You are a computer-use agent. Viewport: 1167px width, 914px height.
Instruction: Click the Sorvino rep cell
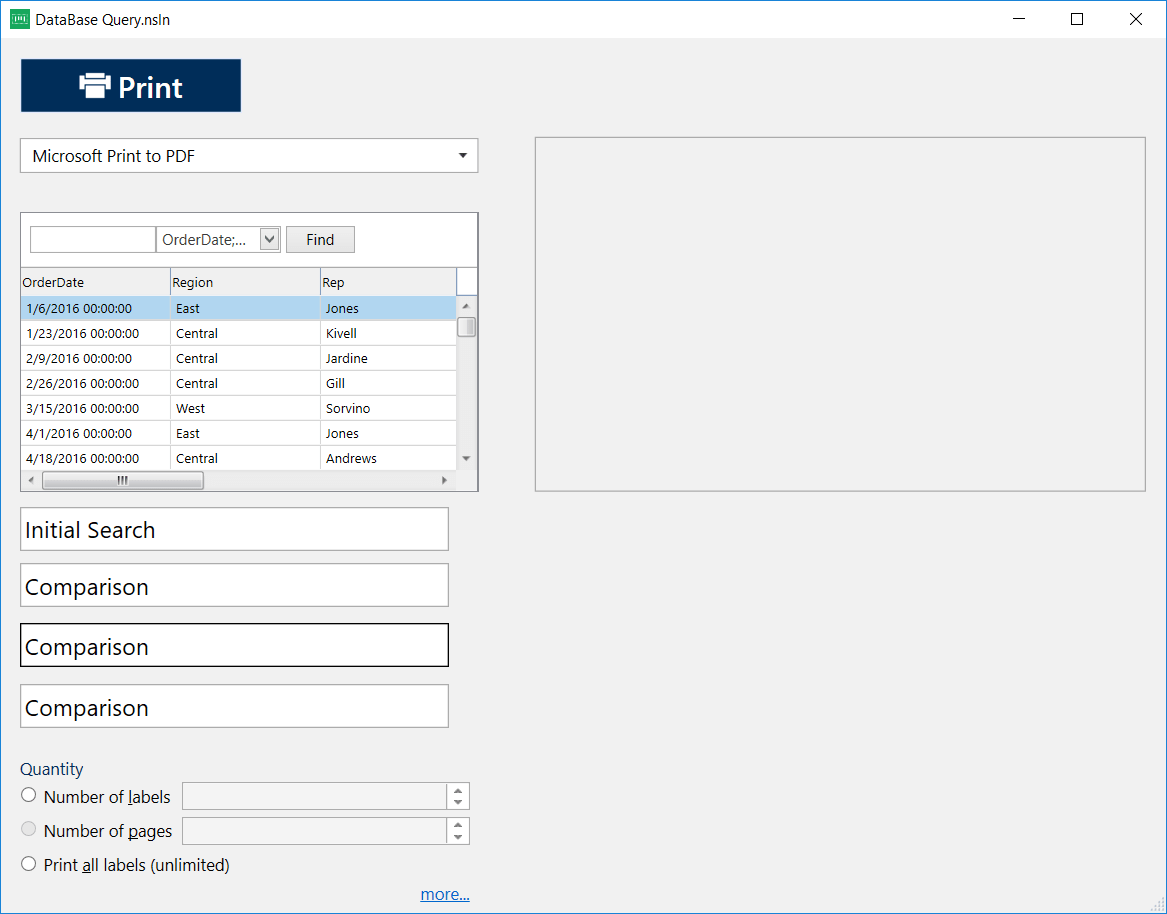click(389, 408)
